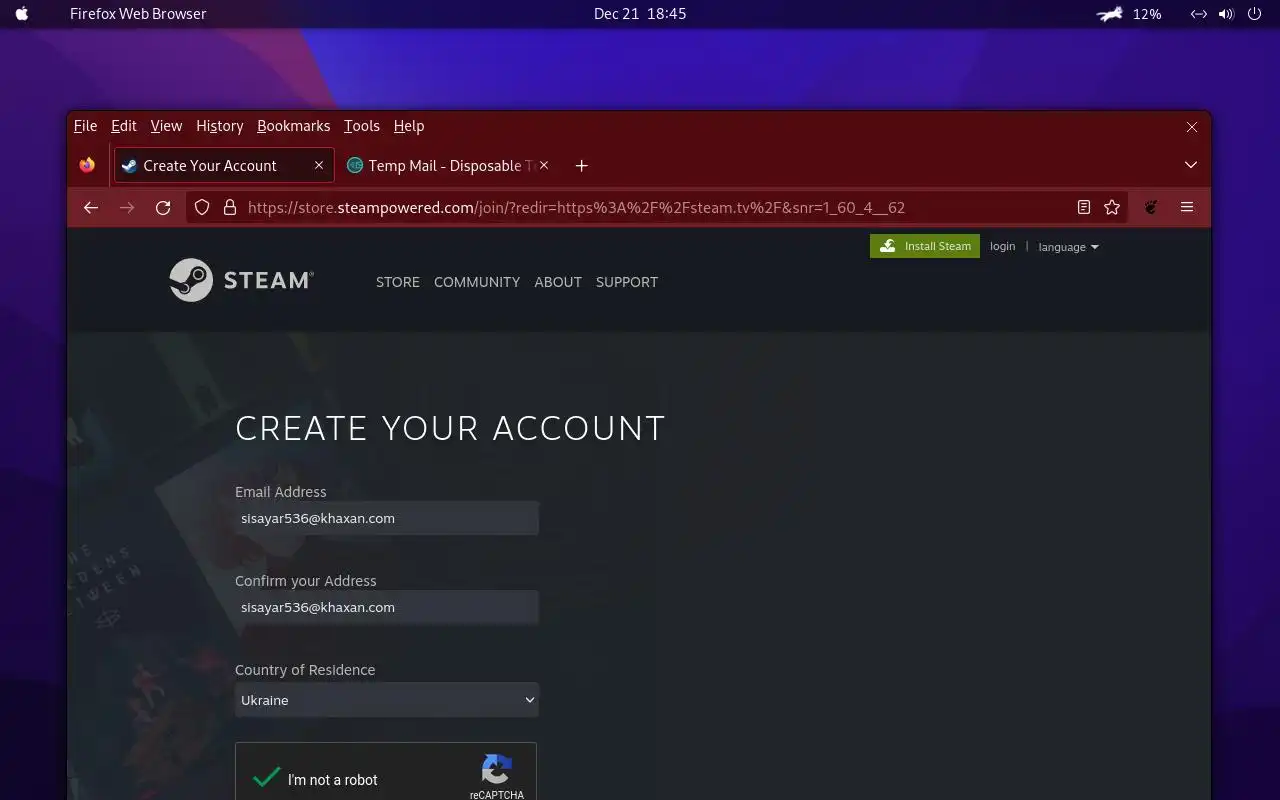Click the Install Steam button
Viewport: 1280px width, 800px height.
point(925,246)
